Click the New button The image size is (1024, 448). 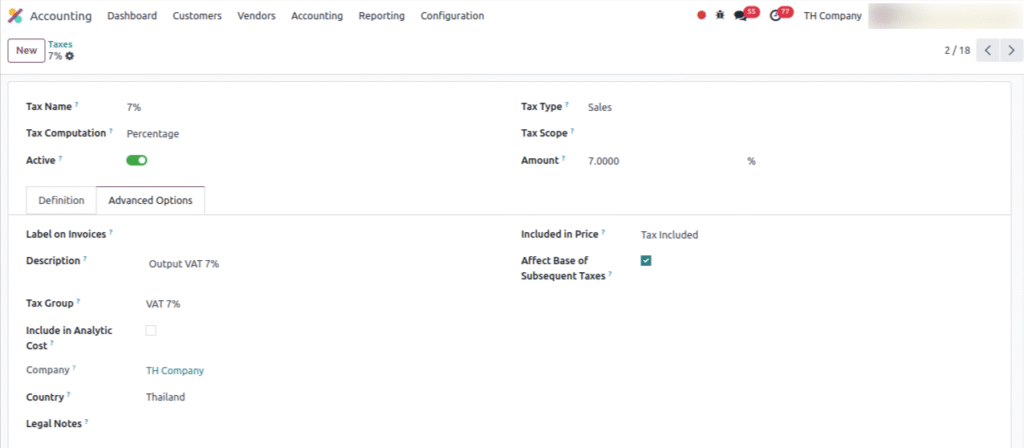pos(26,50)
